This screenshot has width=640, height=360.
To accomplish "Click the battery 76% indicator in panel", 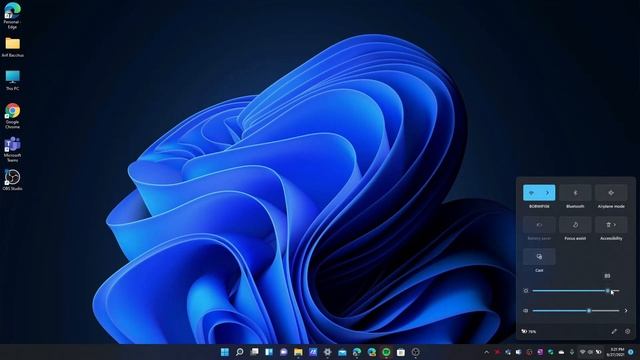I will point(529,331).
